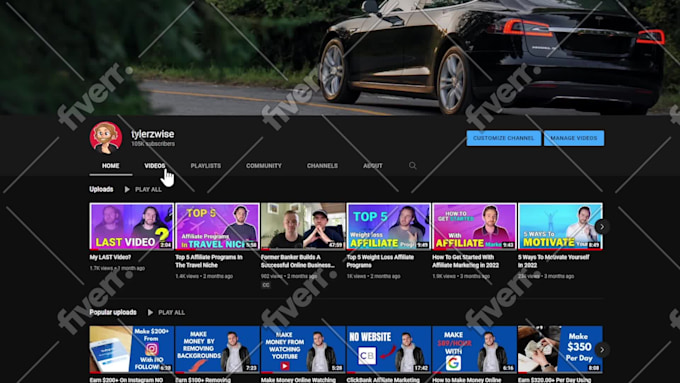Switch to the Home tab

(111, 166)
